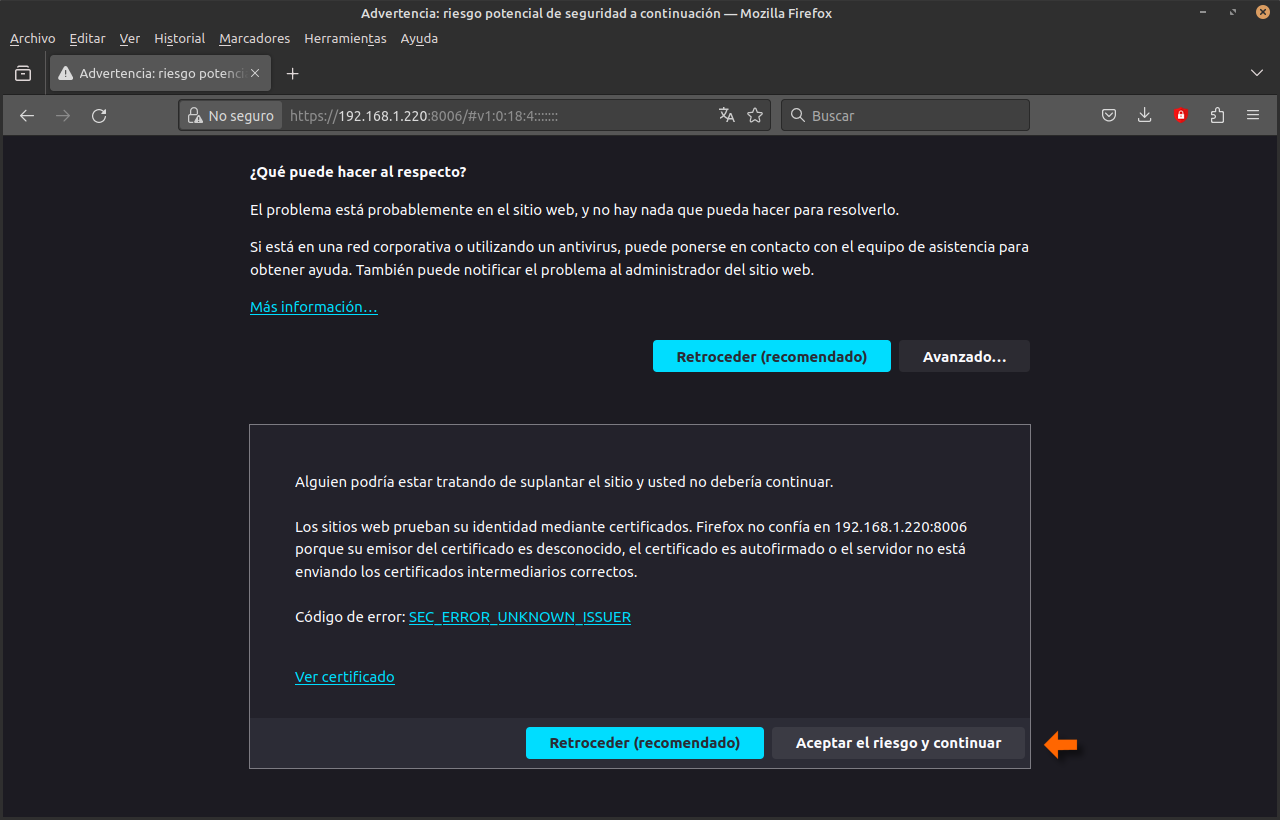This screenshot has height=820, width=1280.
Task: Maximize the Firefox window
Action: [x=1235, y=12]
